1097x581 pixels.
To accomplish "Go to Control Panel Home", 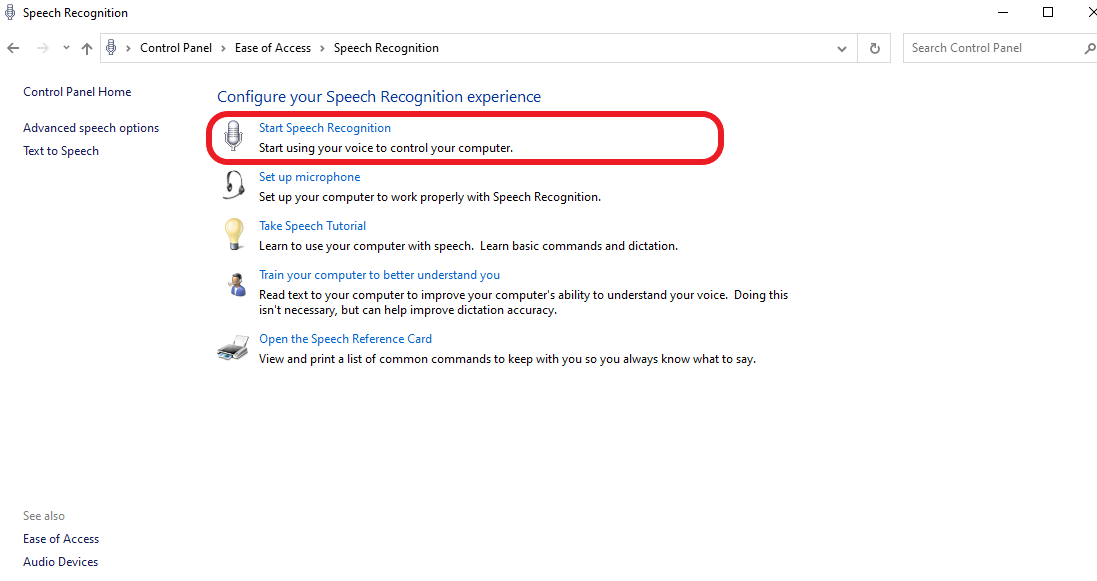I will [77, 92].
